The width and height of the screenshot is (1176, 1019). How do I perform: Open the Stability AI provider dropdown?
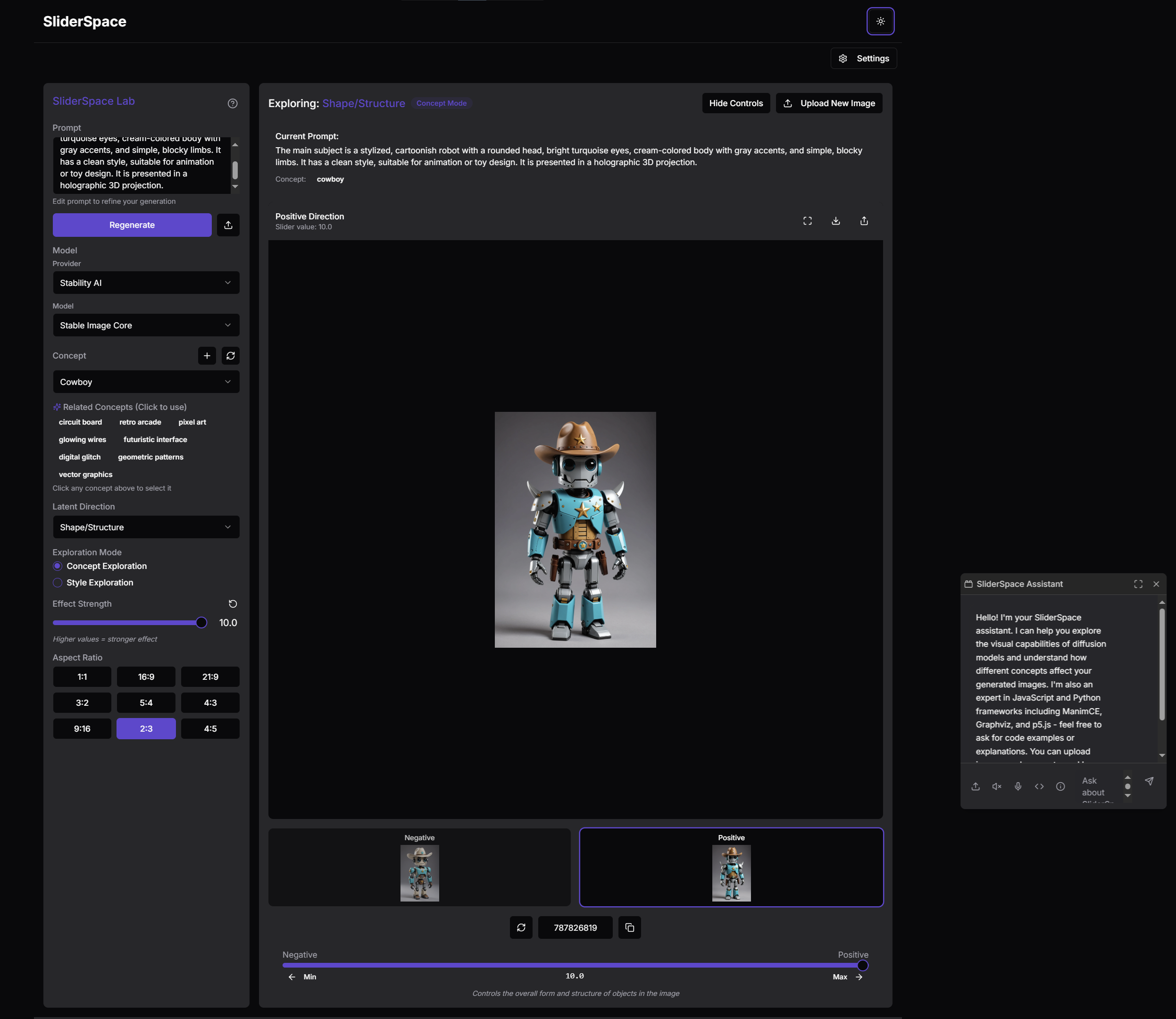pyautogui.click(x=146, y=283)
